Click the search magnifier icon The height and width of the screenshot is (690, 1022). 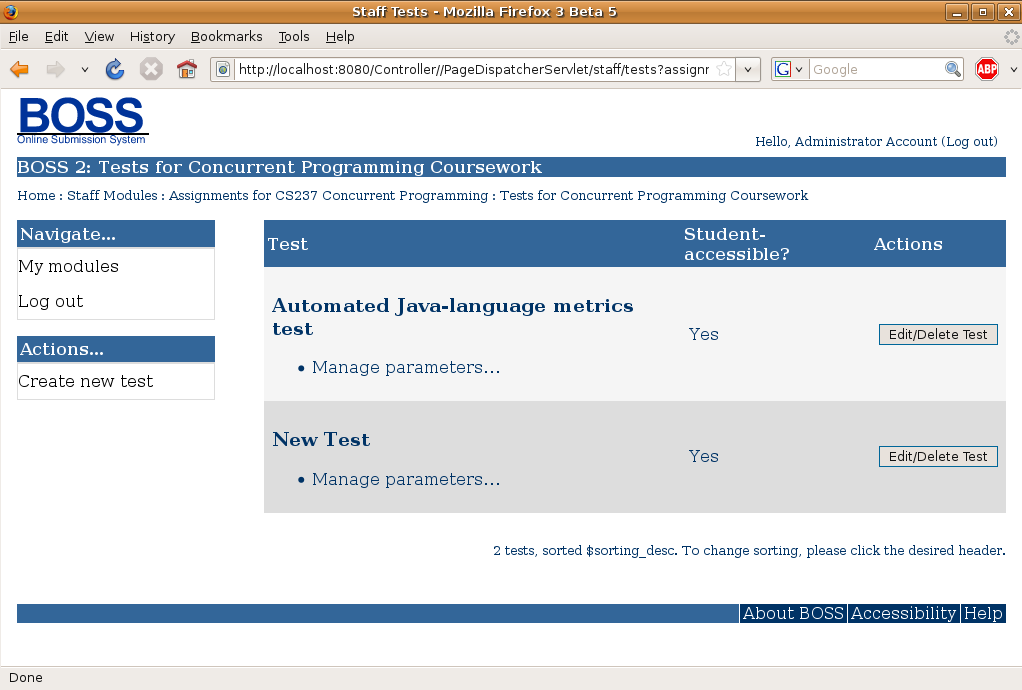coord(953,69)
